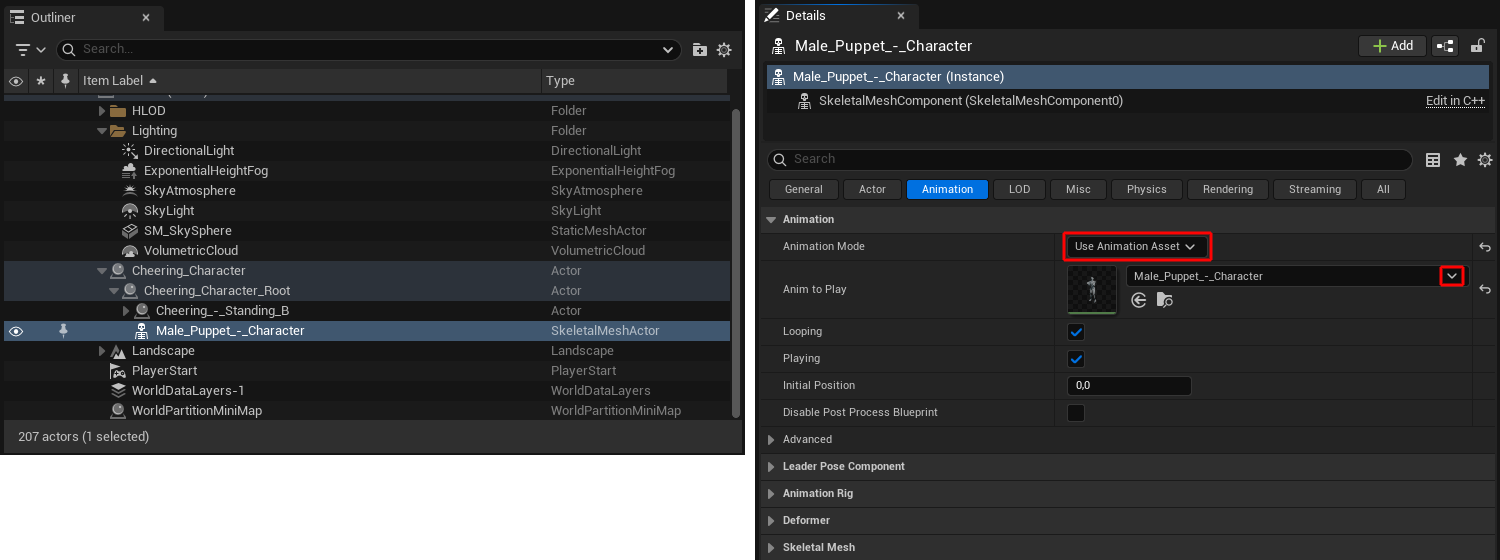This screenshot has width=1500, height=560.
Task: Hide Male_Puppet_-_Character using eye icon
Action: click(16, 331)
